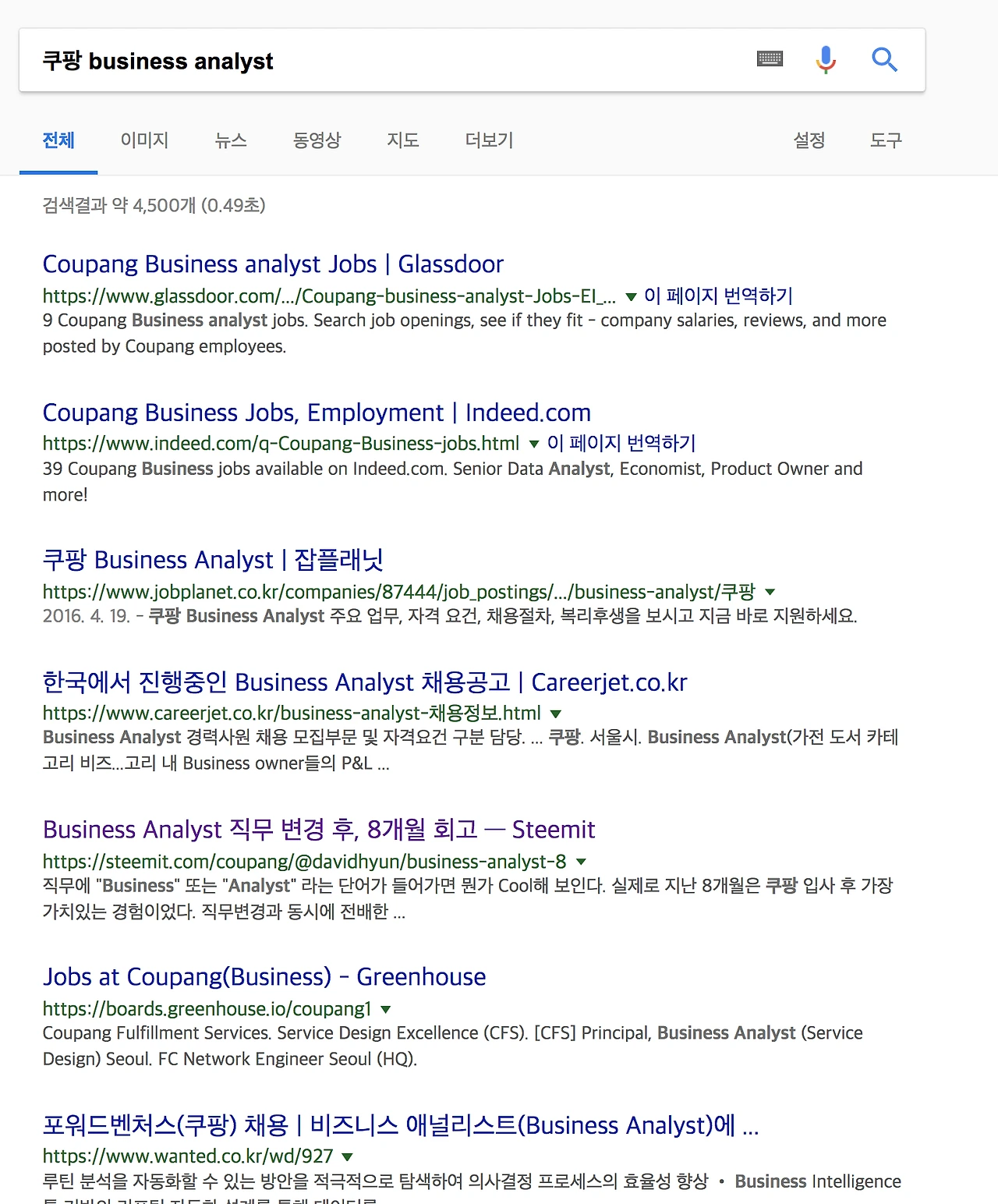Switch to the 지도 tab

tap(403, 140)
